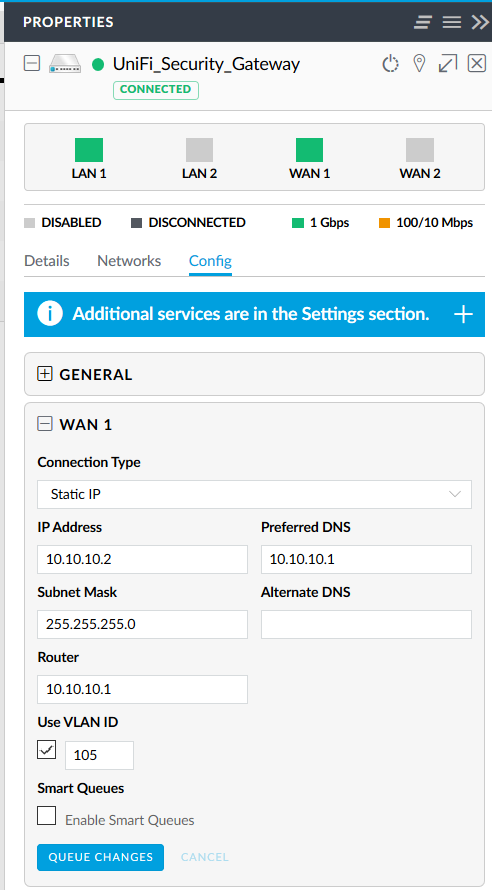This screenshot has width=492, height=890.
Task: Expand the GENERAL section
Action: tap(45, 374)
